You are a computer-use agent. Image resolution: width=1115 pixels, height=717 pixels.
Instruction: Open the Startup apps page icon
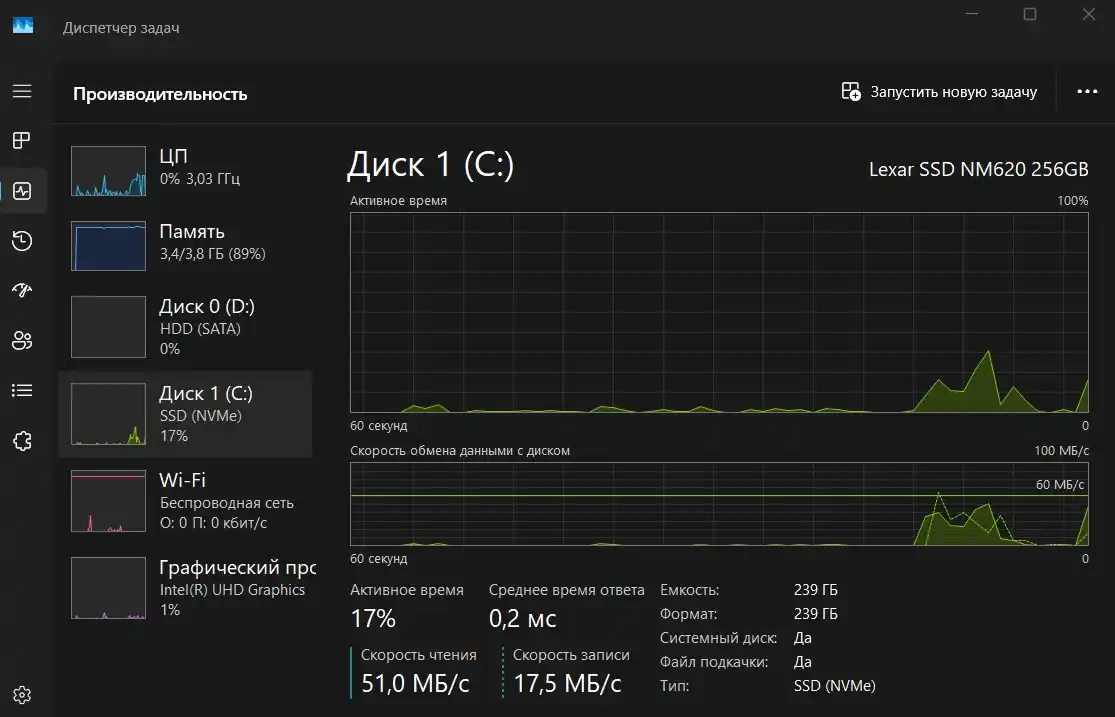point(22,290)
